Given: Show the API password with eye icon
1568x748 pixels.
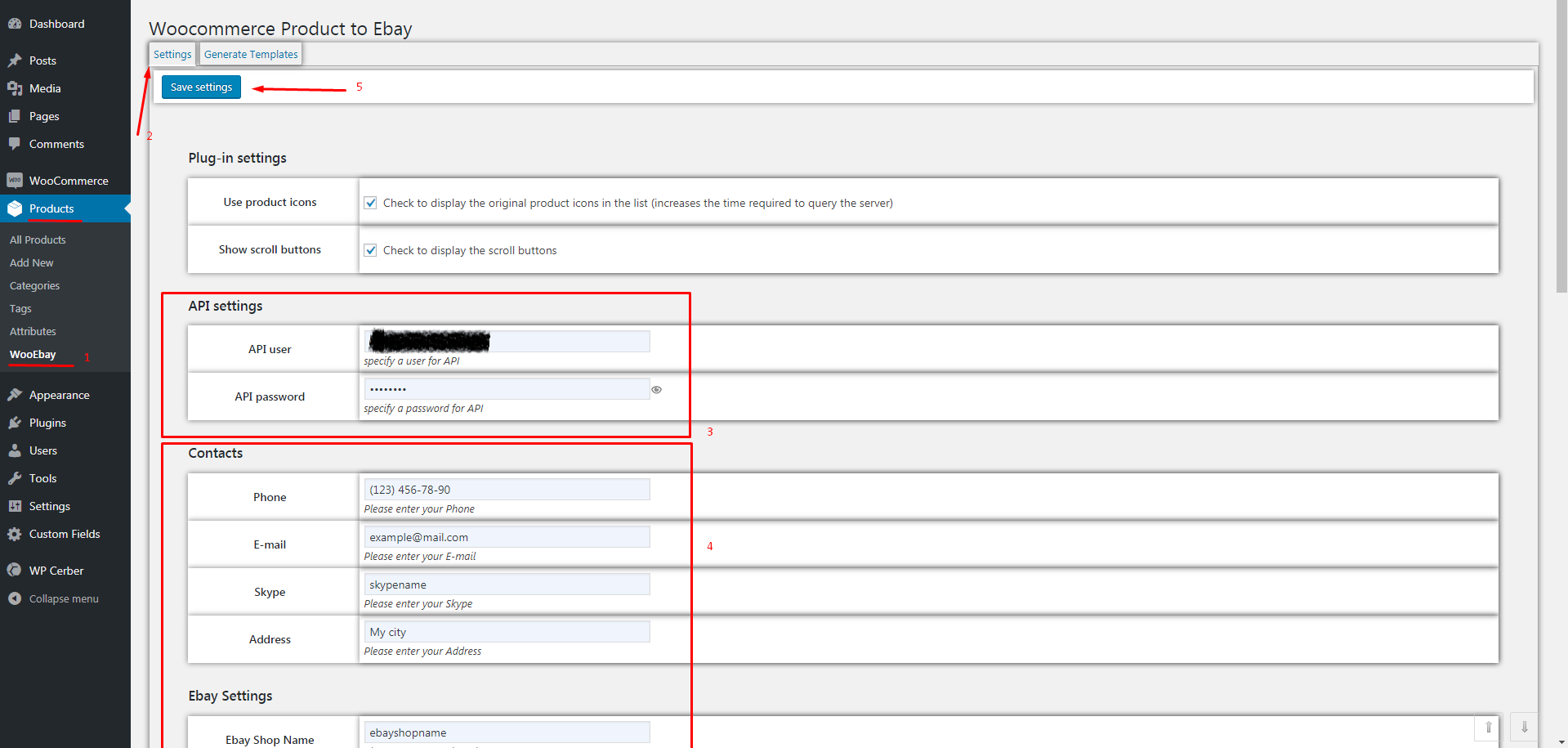Looking at the screenshot, I should tap(656, 390).
